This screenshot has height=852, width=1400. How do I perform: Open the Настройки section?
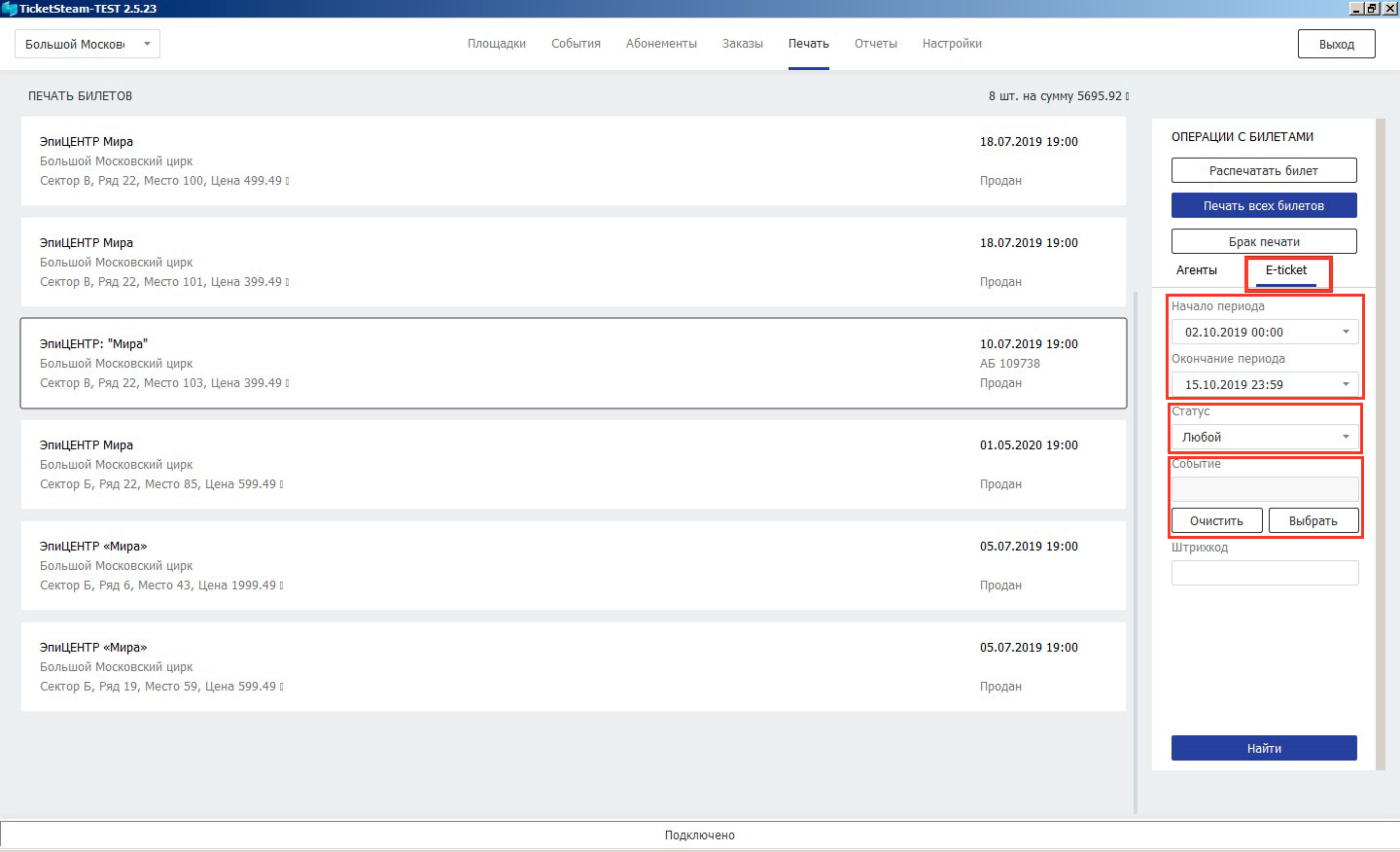[952, 44]
